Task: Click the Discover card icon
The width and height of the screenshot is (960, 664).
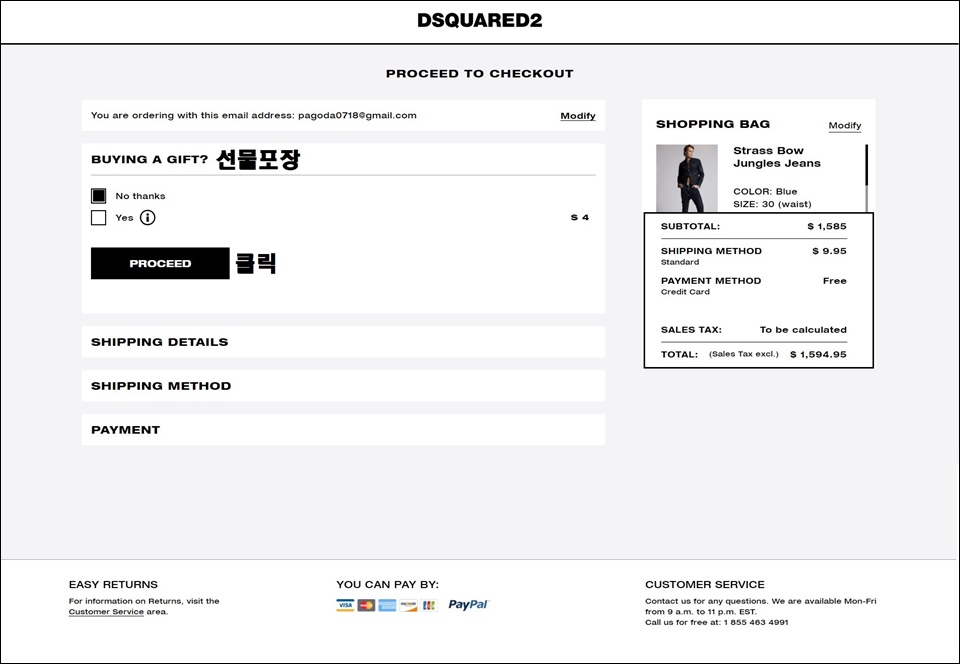Action: point(408,605)
